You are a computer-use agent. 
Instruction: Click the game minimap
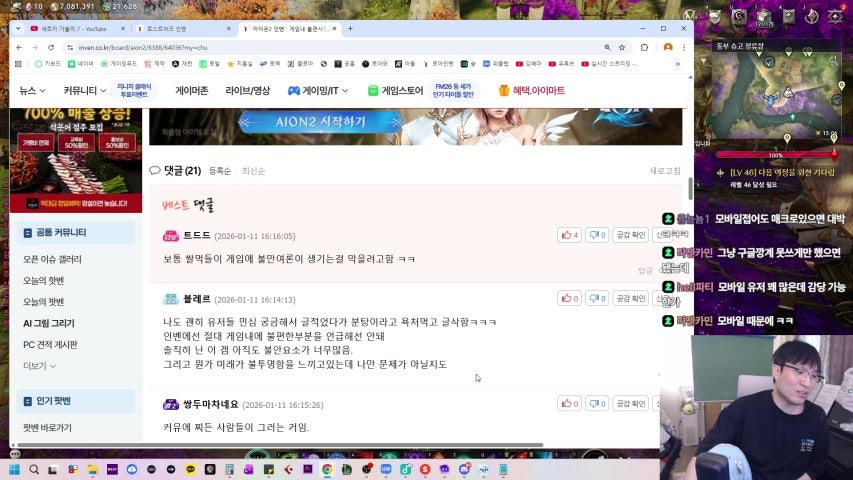tap(776, 96)
